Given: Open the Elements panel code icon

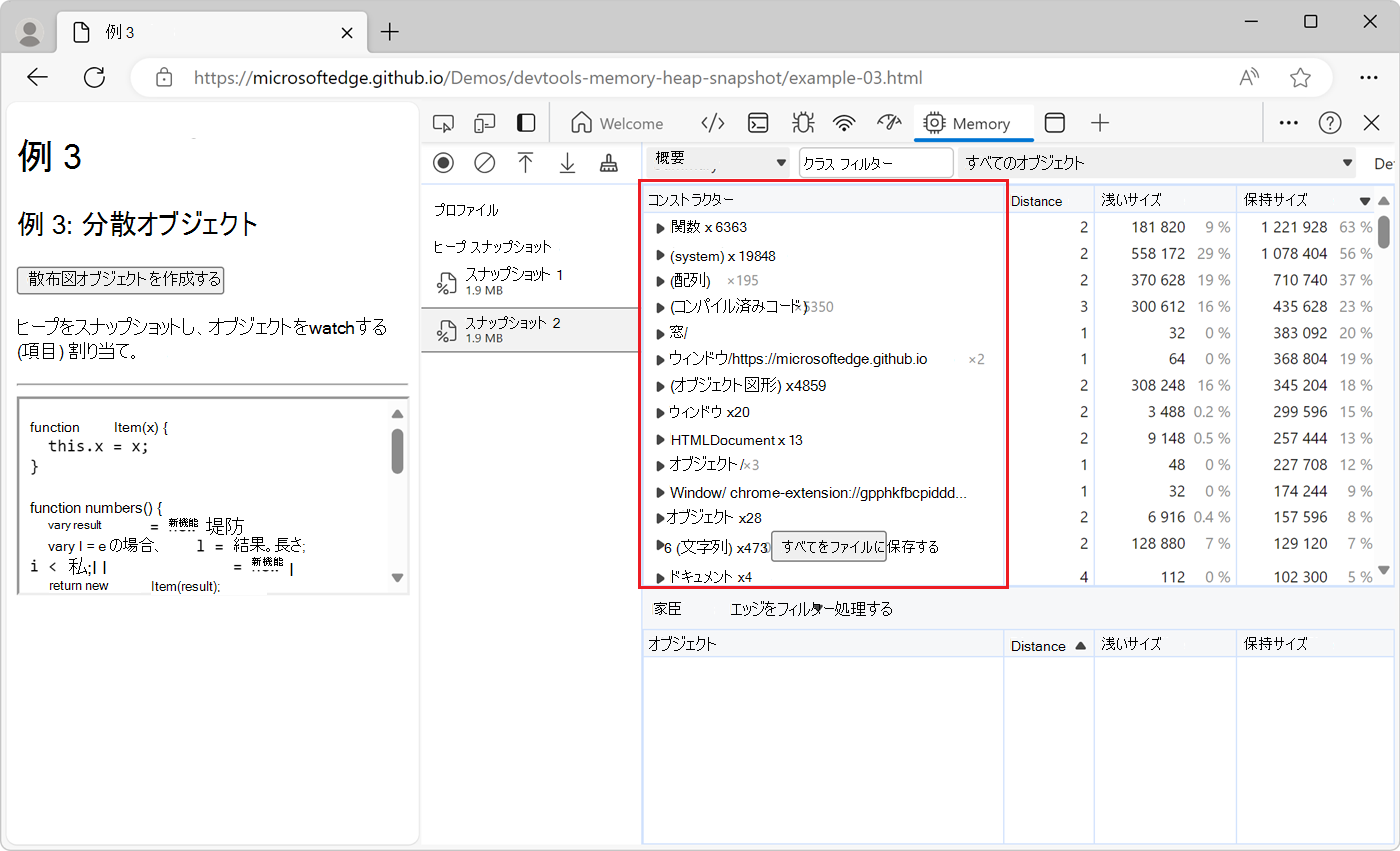Looking at the screenshot, I should click(x=713, y=123).
